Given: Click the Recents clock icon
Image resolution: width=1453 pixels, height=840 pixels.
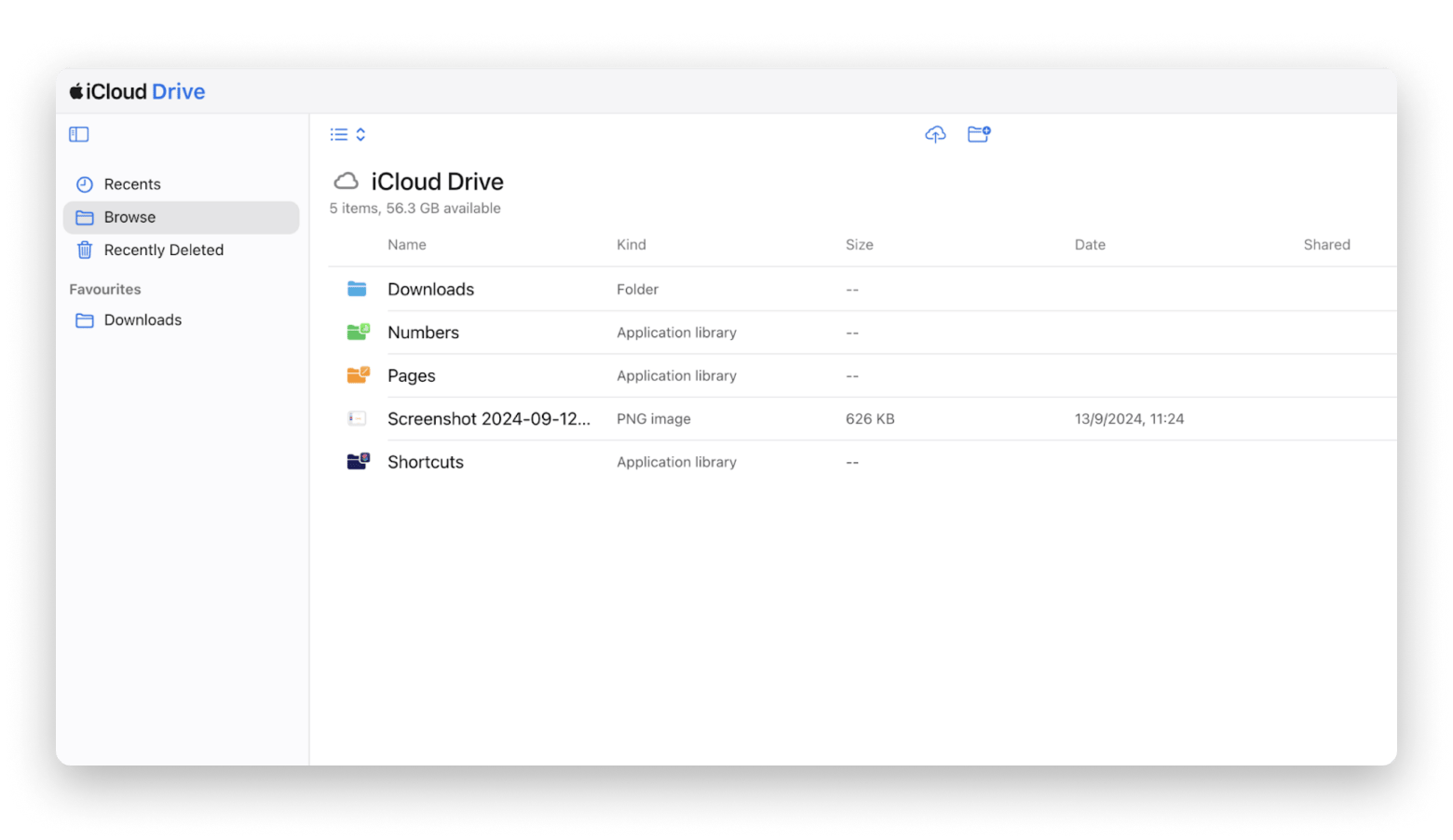Looking at the screenshot, I should [85, 184].
